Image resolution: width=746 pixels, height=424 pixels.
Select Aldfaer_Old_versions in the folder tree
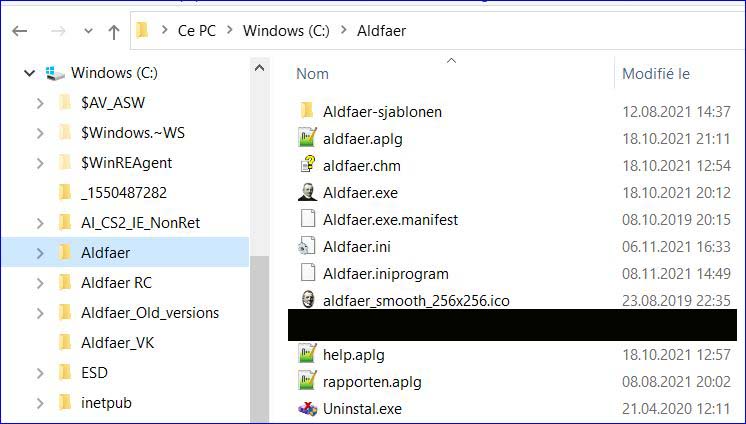(150, 313)
